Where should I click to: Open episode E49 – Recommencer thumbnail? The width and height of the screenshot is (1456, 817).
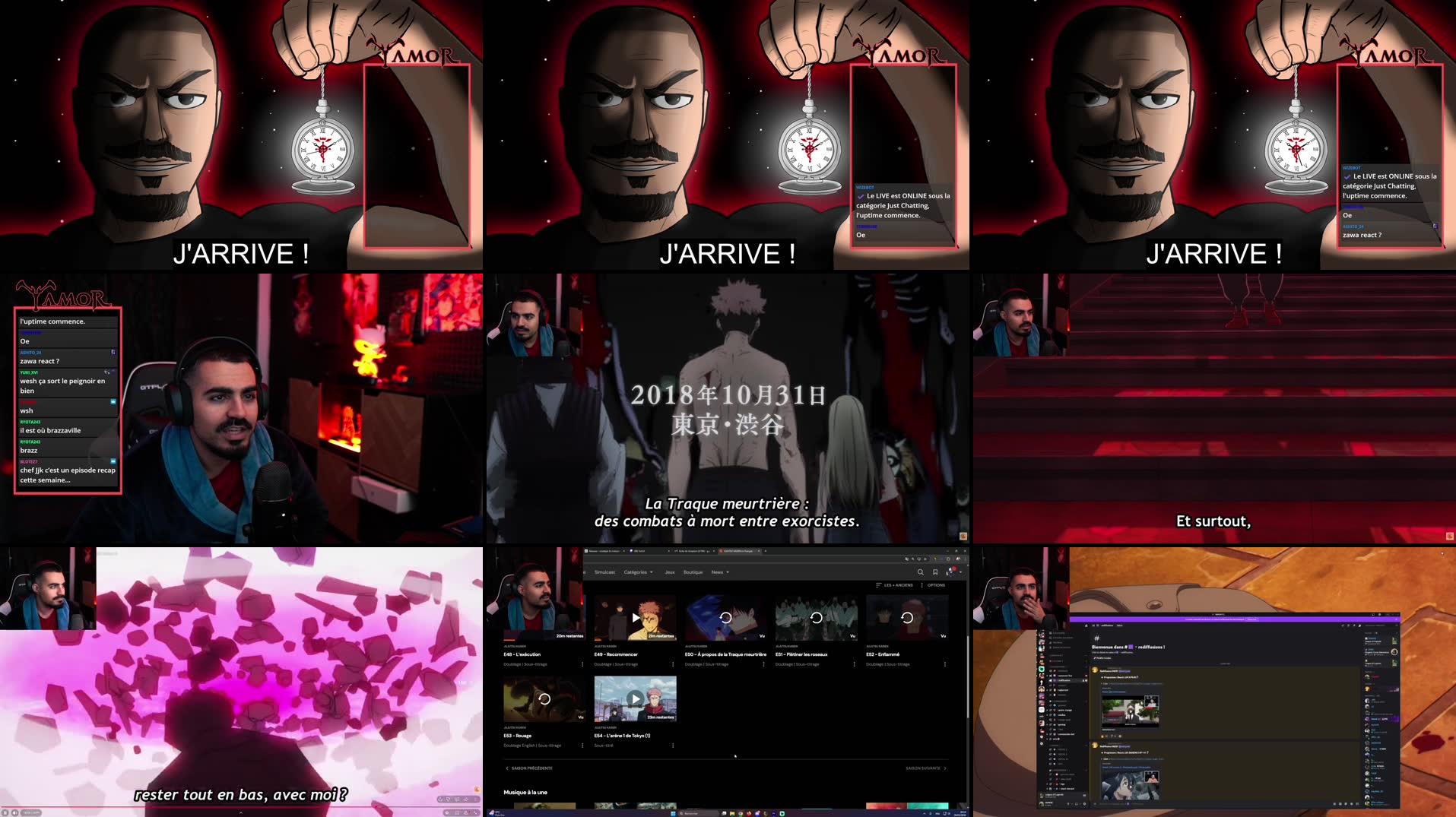pyautogui.click(x=635, y=617)
